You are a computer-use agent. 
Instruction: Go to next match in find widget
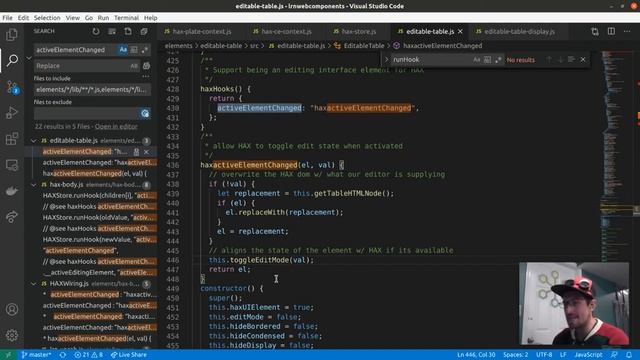click(x=560, y=60)
